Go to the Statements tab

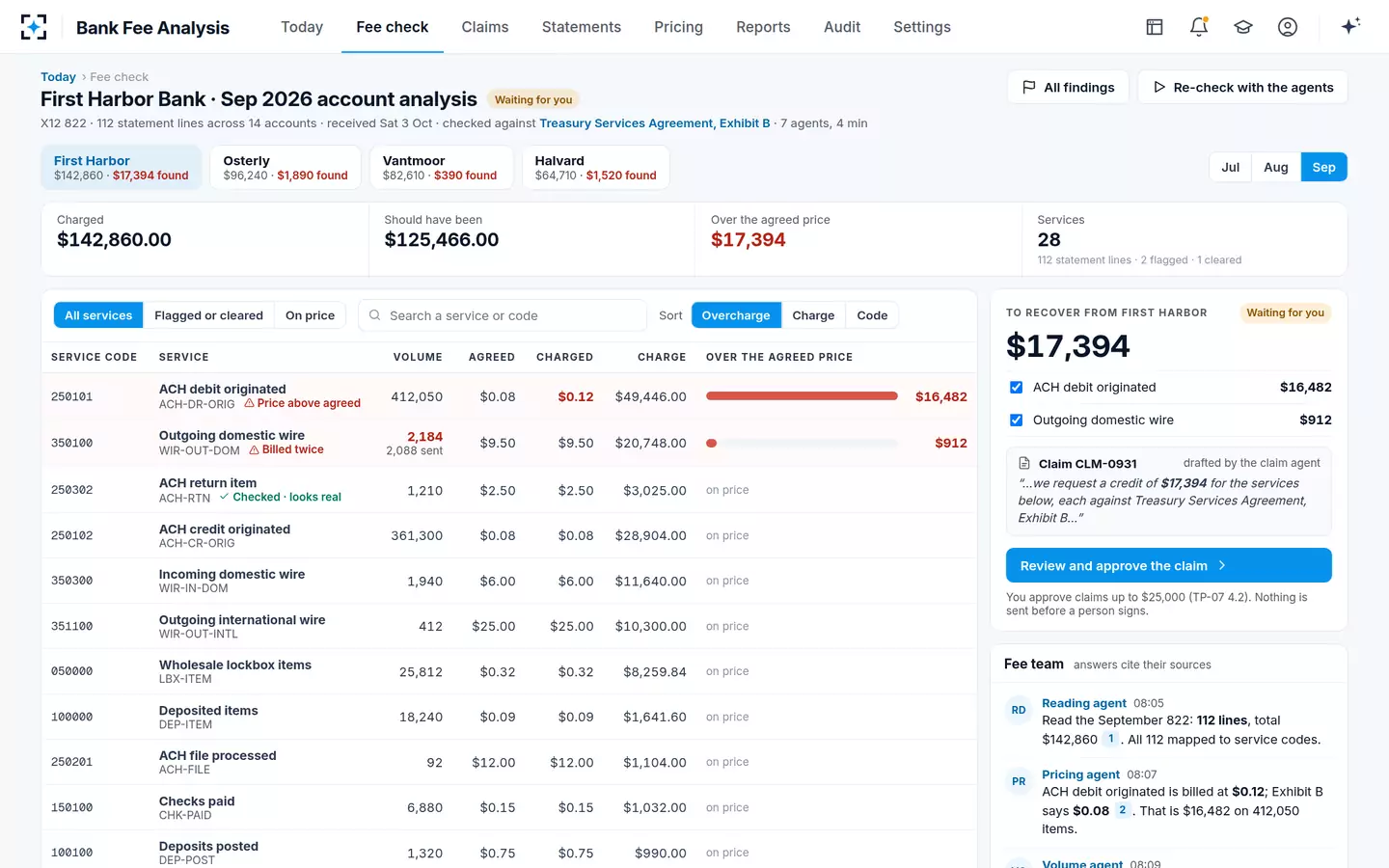[582, 27]
